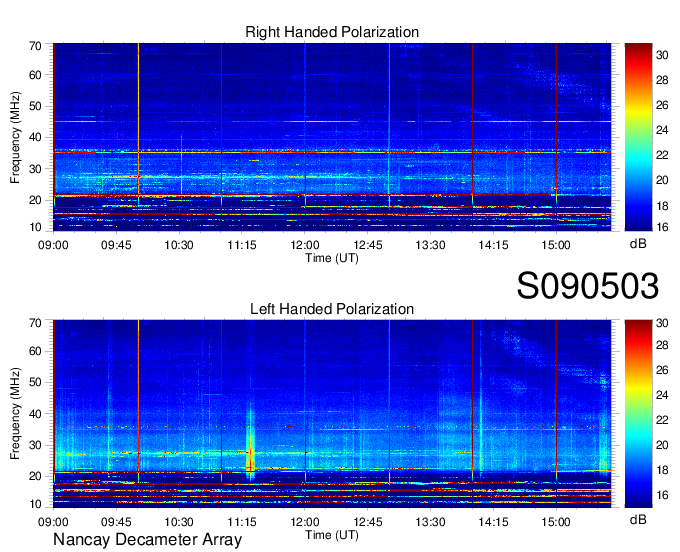Click the 09:00 time tick of the right-handed plot
680x552 pixels.
point(53,245)
